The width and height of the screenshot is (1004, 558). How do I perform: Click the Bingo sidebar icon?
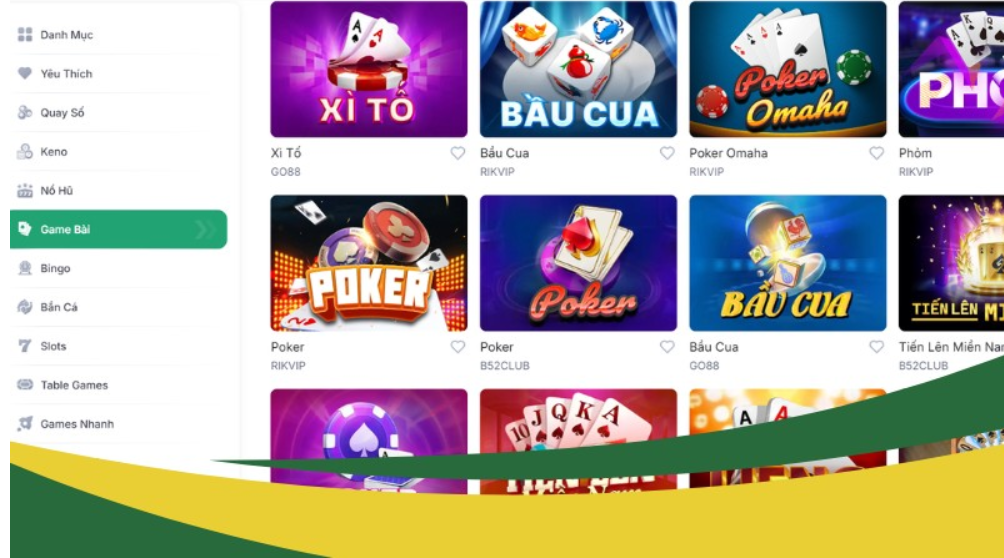pos(25,268)
